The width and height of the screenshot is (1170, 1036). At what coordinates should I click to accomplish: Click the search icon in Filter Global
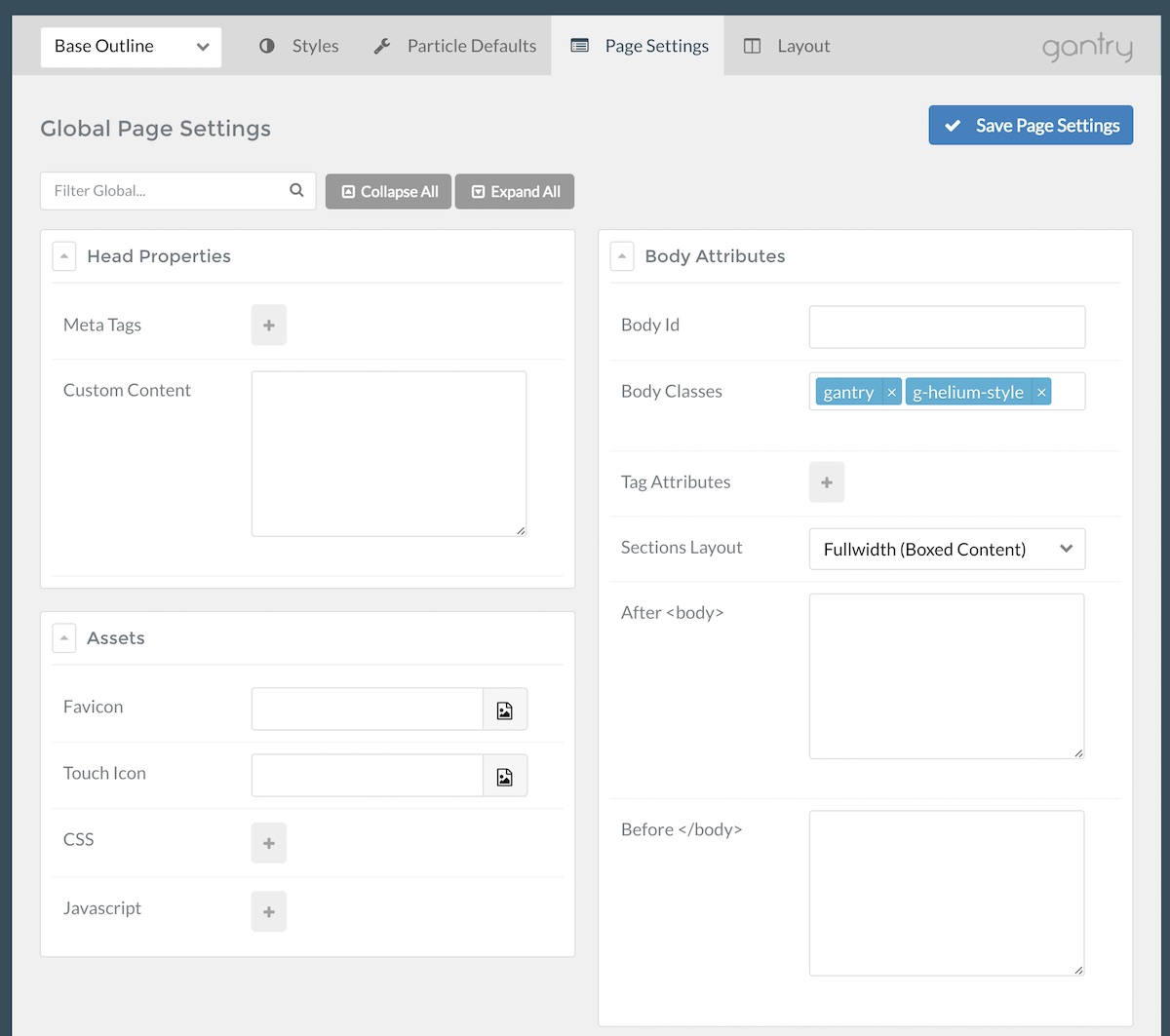click(x=296, y=191)
